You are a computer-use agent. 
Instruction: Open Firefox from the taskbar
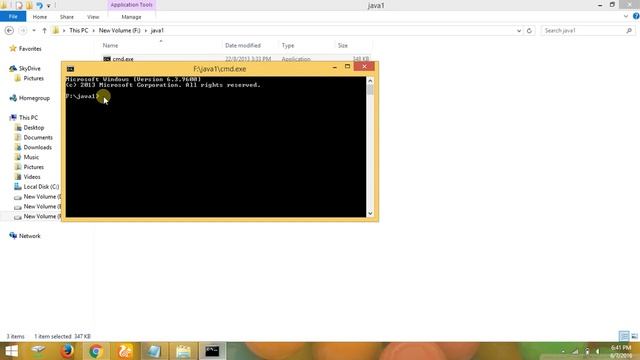[x=67, y=351]
